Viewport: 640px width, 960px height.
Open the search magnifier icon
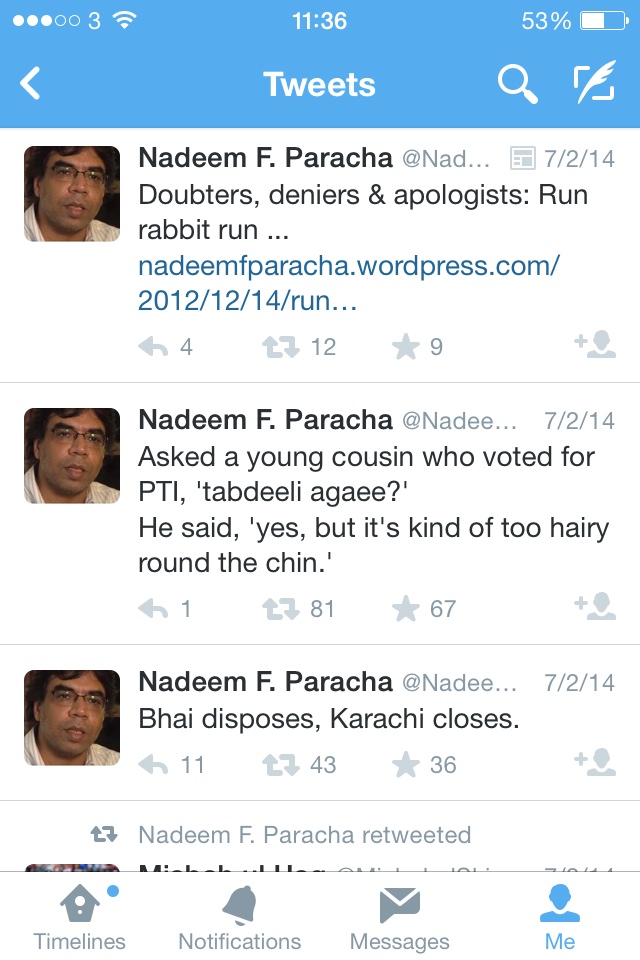[518, 84]
